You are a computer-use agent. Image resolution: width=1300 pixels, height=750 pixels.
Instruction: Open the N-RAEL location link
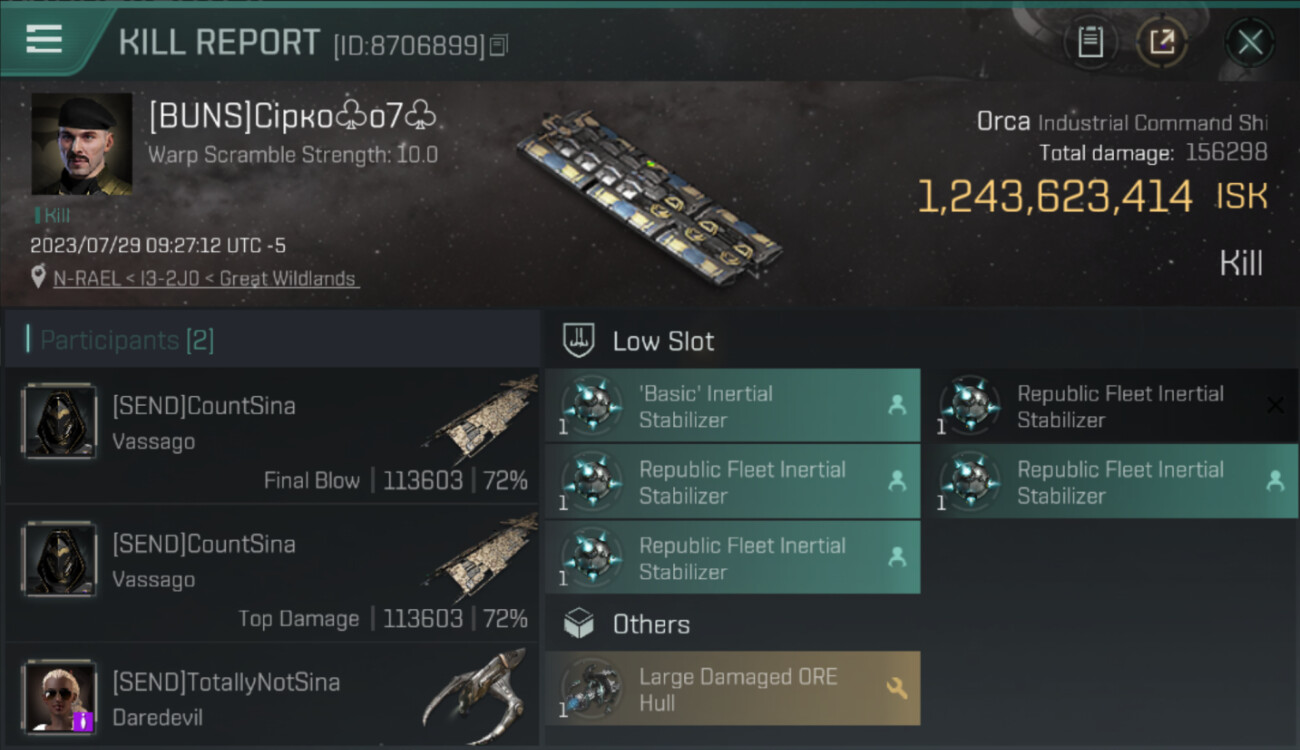tap(206, 279)
